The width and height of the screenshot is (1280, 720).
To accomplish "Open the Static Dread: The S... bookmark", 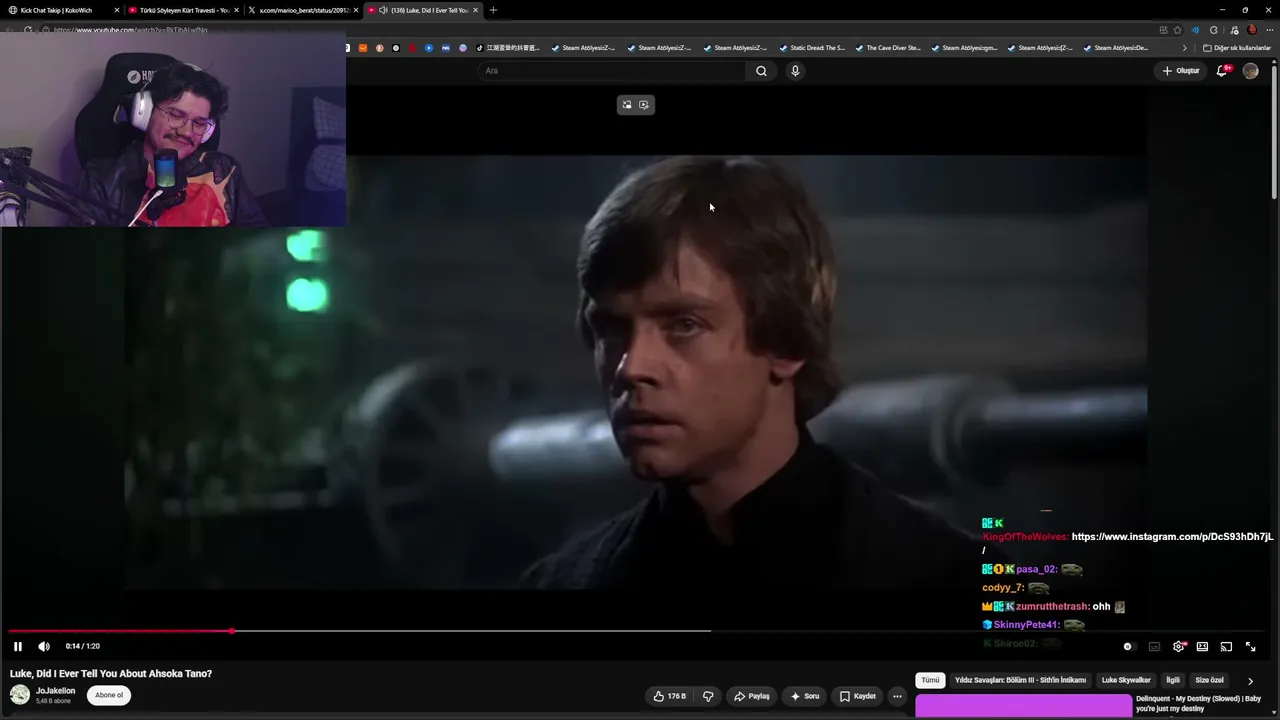I will [x=811, y=48].
